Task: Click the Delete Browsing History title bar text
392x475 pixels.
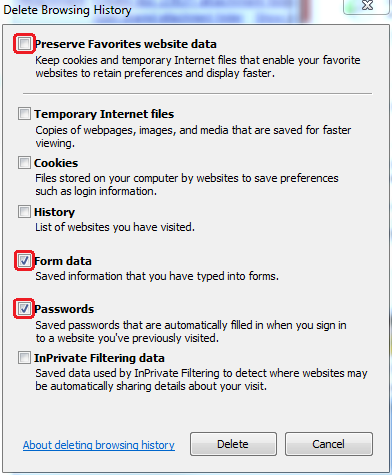Action: [68, 10]
